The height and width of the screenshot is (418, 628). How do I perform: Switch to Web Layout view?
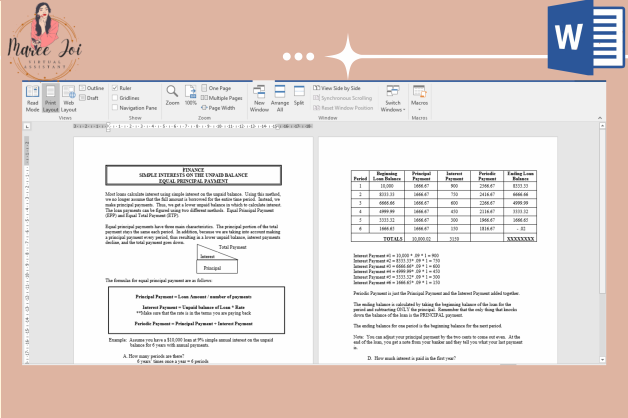point(68,98)
